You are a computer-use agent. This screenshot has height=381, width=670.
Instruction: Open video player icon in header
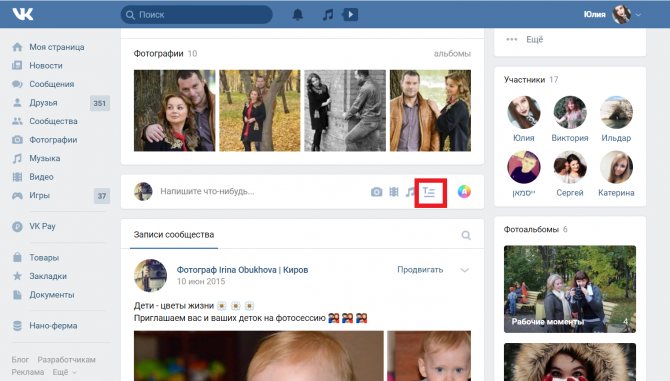tap(350, 15)
